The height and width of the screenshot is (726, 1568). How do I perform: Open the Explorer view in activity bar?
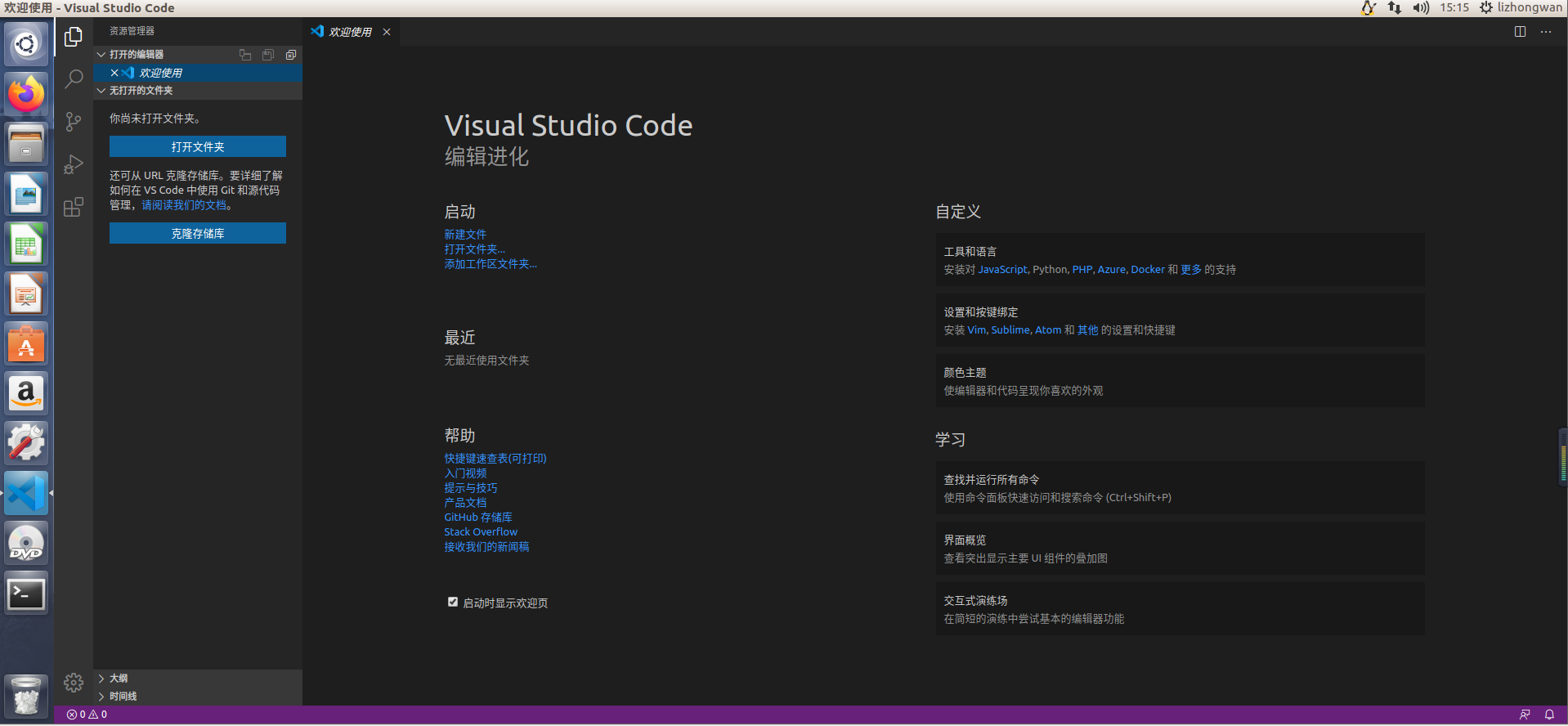(x=74, y=37)
